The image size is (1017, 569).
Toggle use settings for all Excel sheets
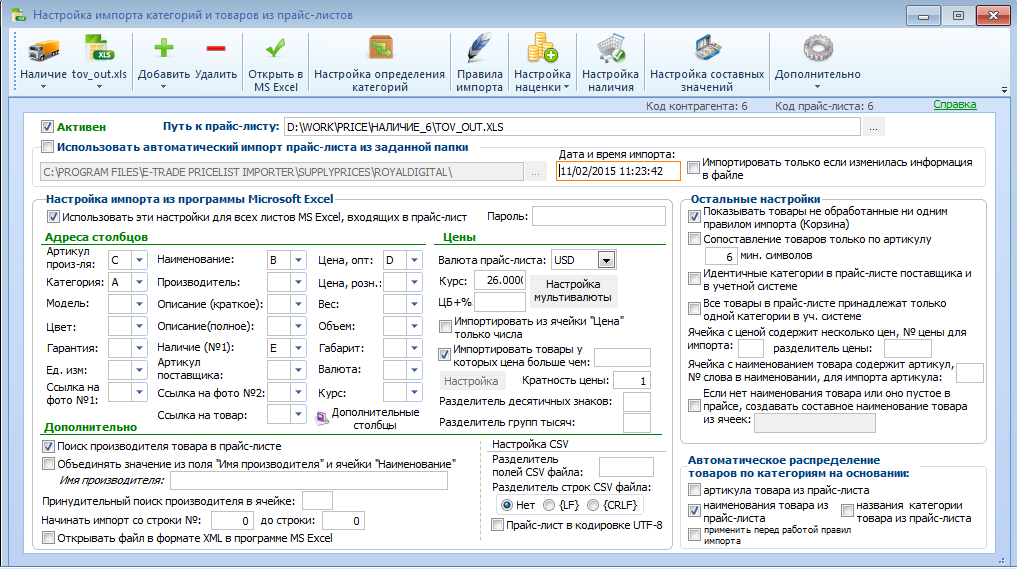(53, 217)
